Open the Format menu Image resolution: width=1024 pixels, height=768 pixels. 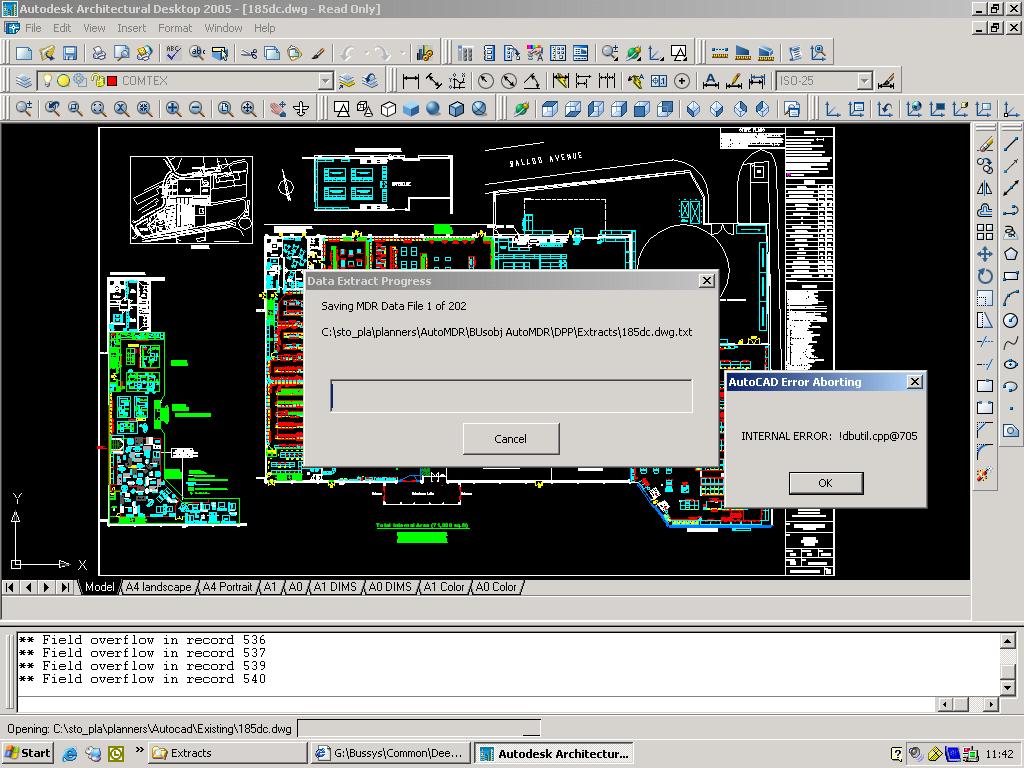coord(174,28)
